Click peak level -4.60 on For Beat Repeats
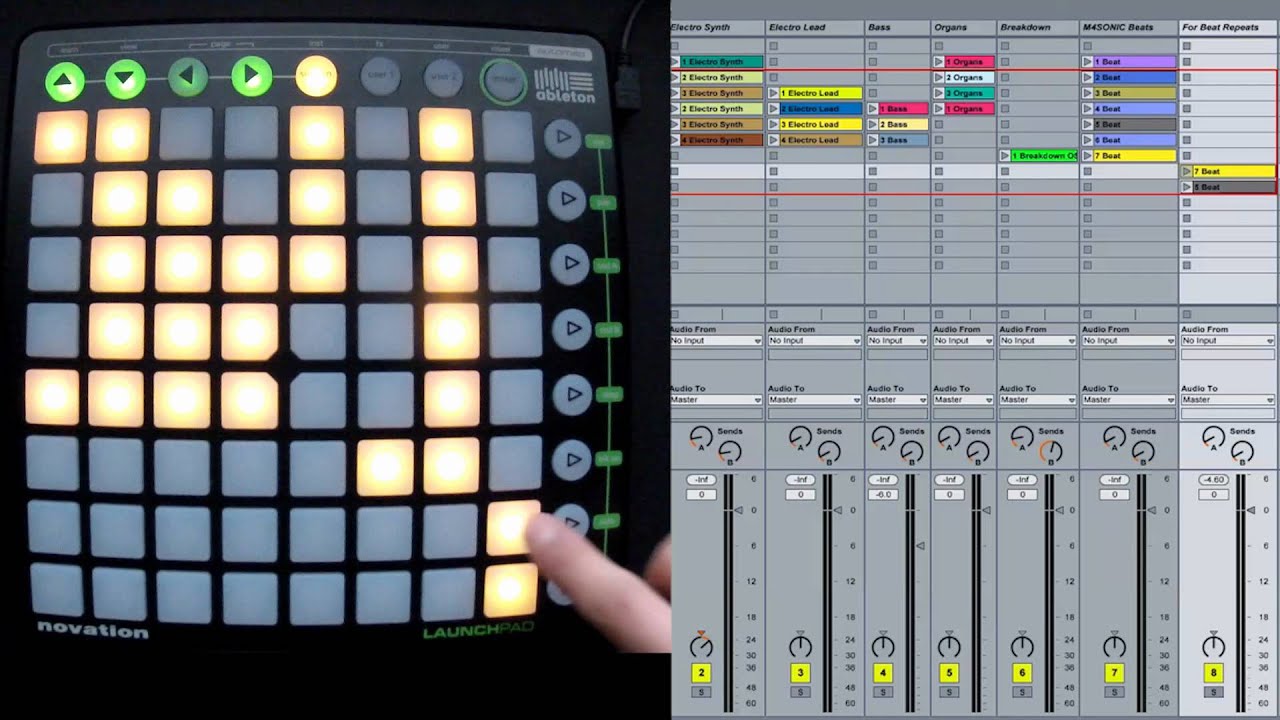Viewport: 1280px width, 720px height. click(x=1213, y=480)
